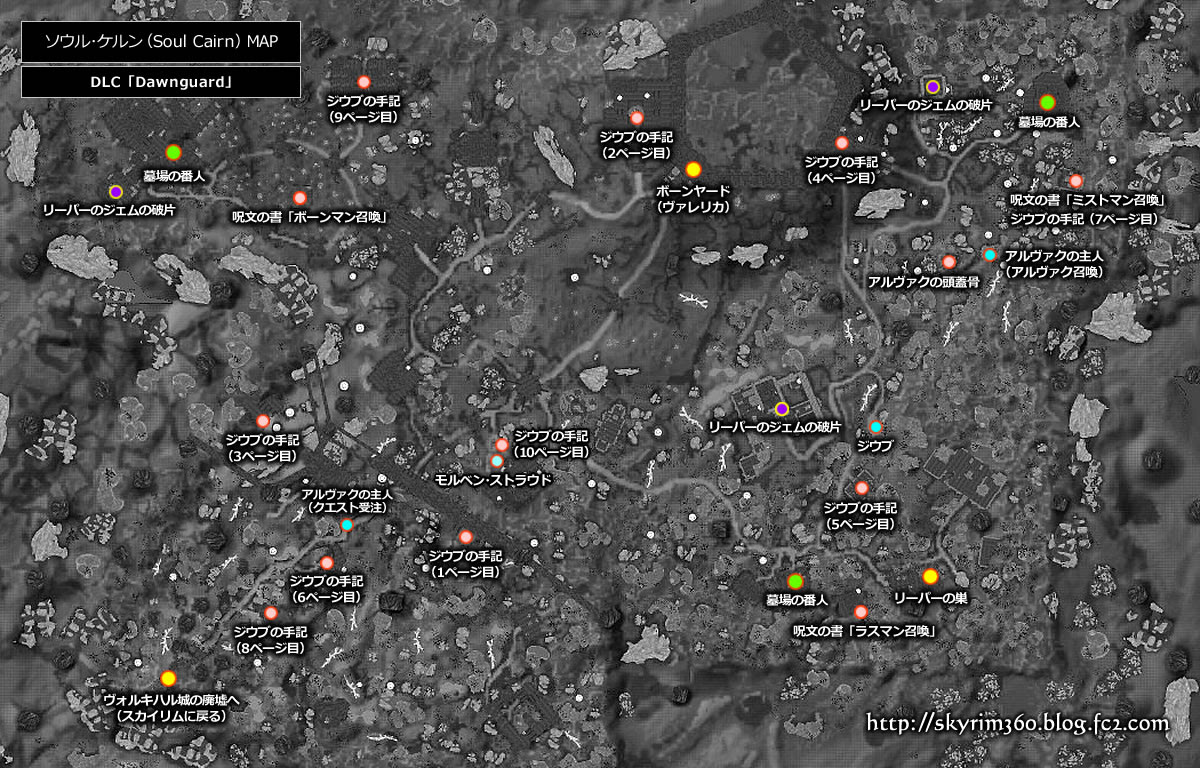This screenshot has width=1200, height=768.
Task: Click the label ボーンヤード (ヴァレリカ)
Action: click(693, 199)
